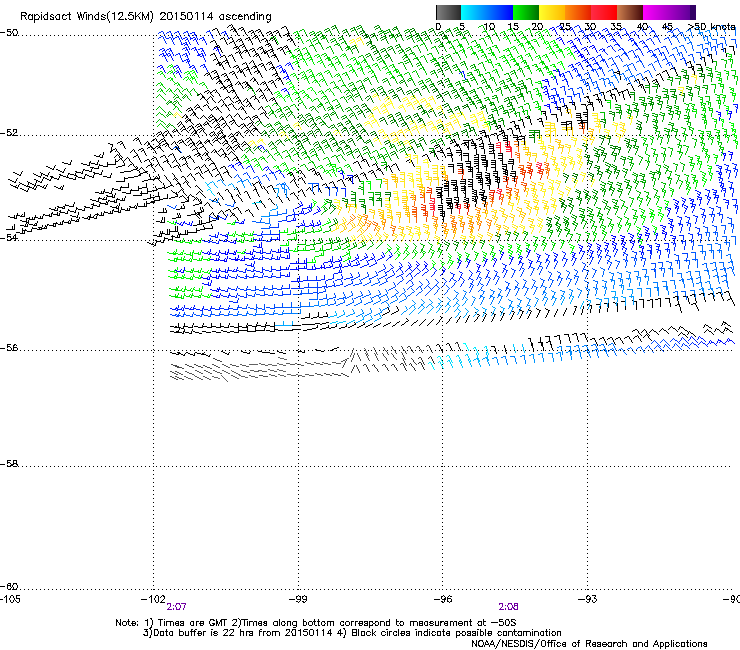Click the '-54' latitude label

(9, 238)
